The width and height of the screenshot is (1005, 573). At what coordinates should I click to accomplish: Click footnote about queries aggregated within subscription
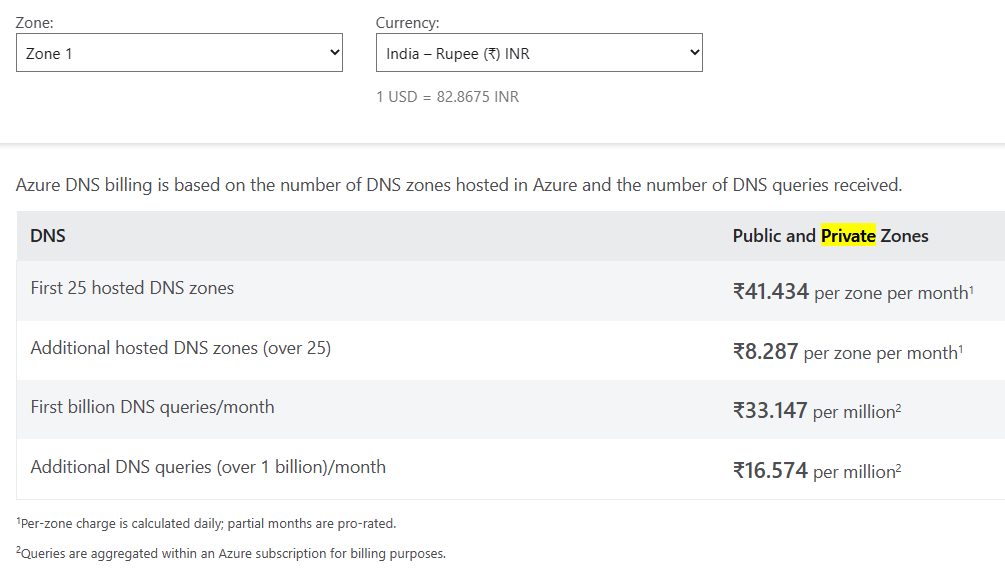[x=231, y=553]
